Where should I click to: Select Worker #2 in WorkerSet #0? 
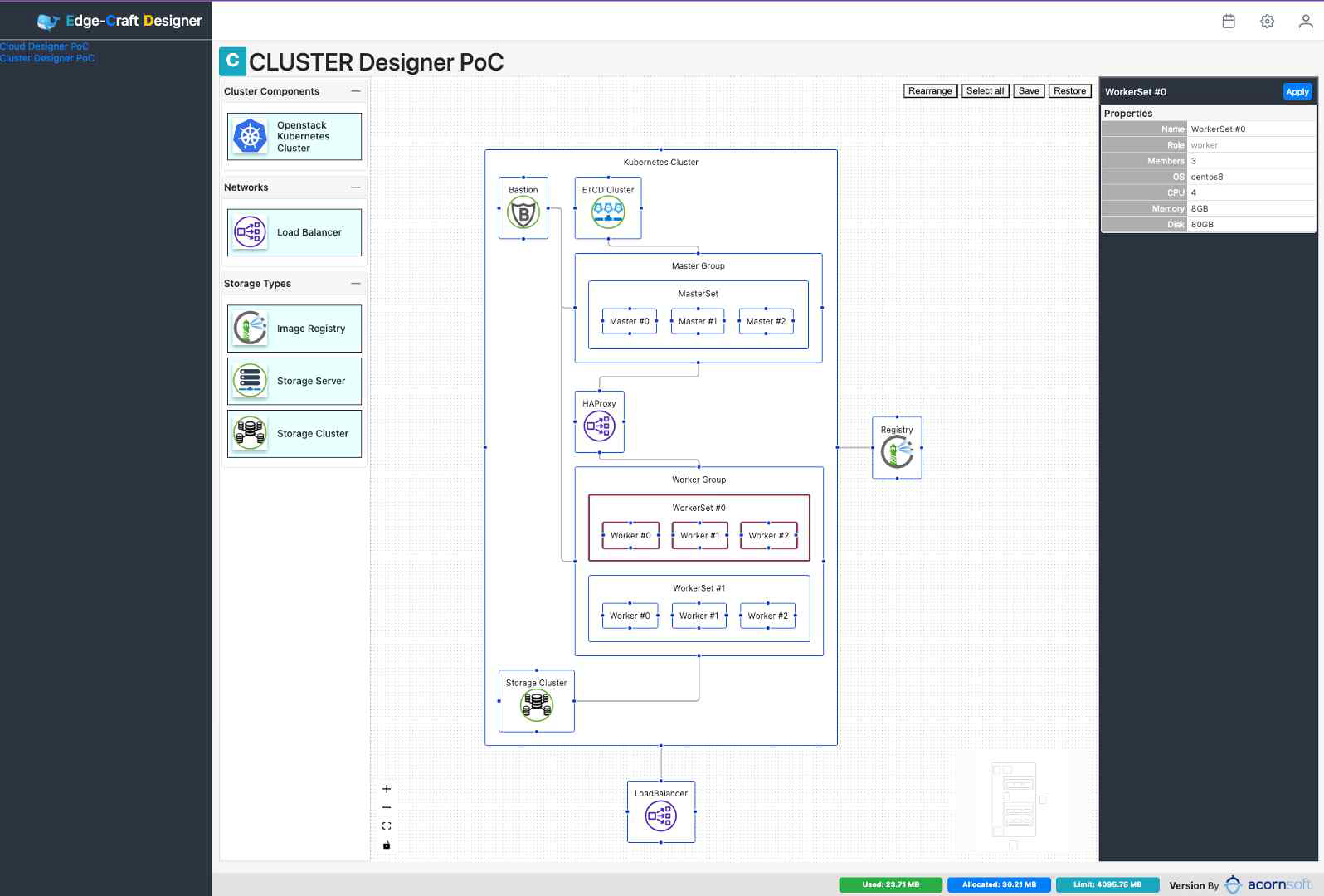(x=769, y=535)
